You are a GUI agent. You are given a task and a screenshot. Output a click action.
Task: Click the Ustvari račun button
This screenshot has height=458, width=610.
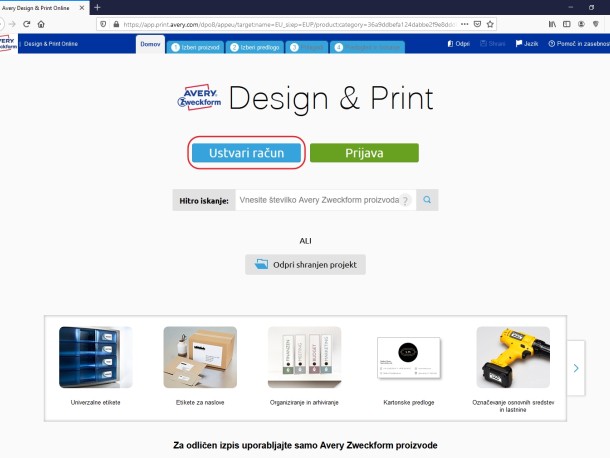tap(246, 153)
